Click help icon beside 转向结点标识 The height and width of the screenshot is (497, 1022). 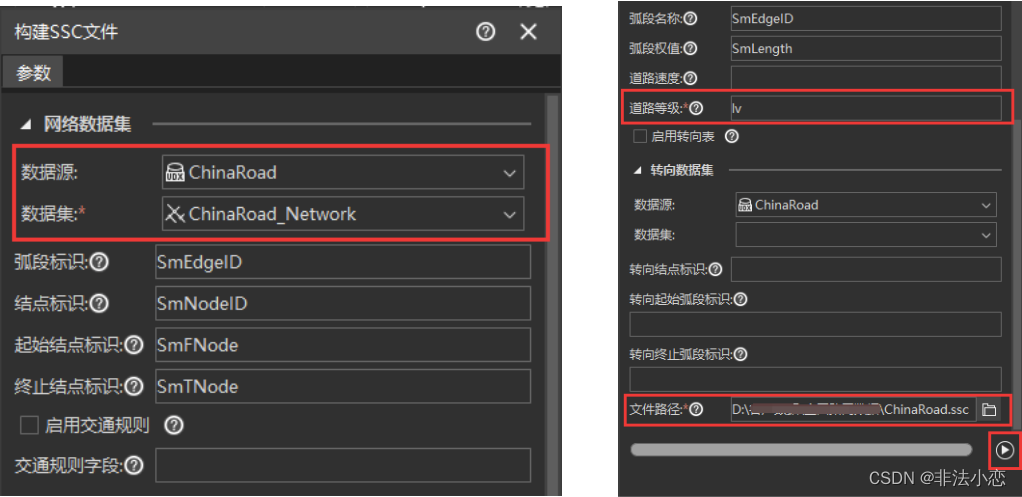[715, 269]
